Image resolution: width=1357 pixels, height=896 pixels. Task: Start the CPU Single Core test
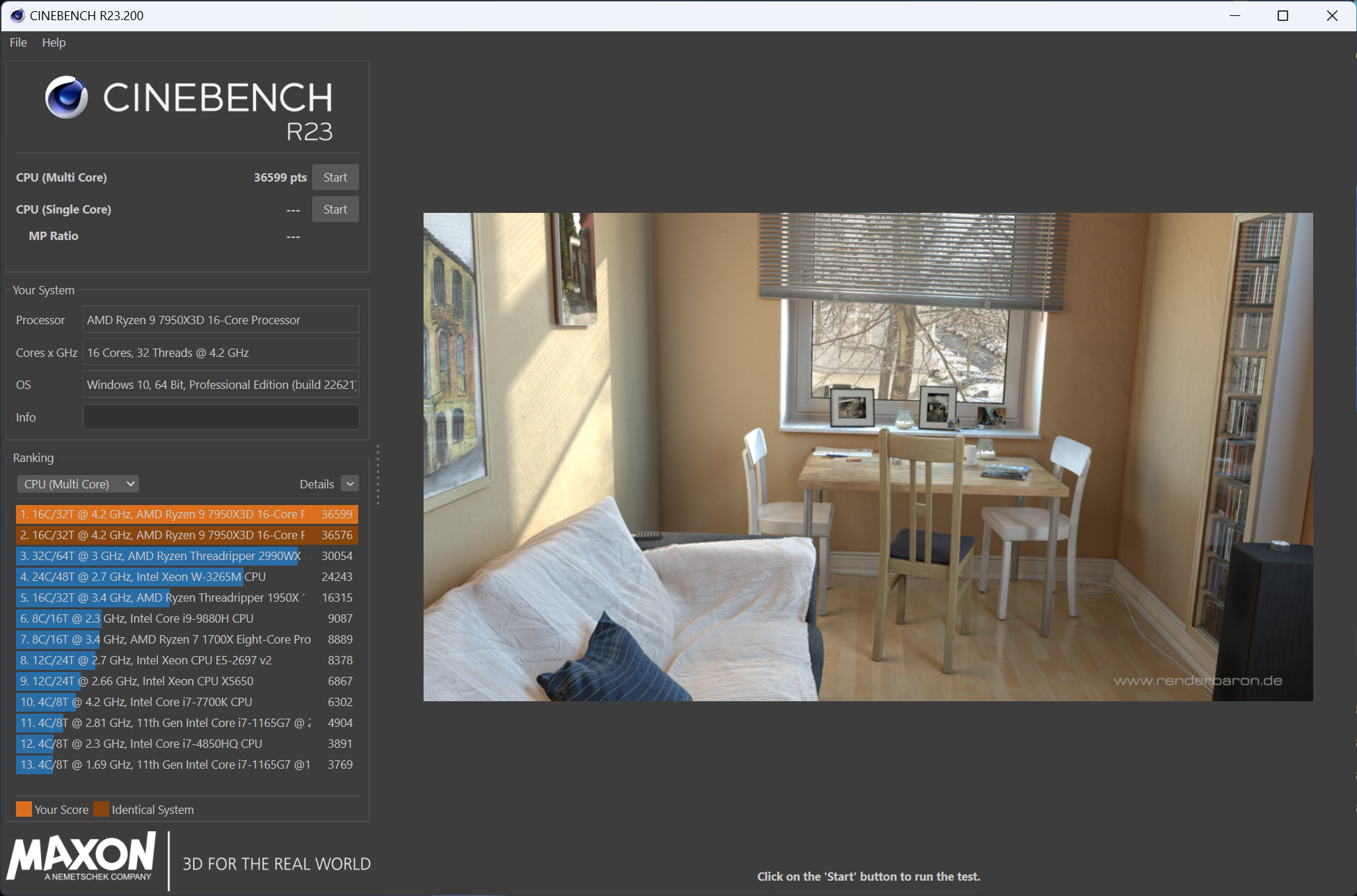click(335, 209)
